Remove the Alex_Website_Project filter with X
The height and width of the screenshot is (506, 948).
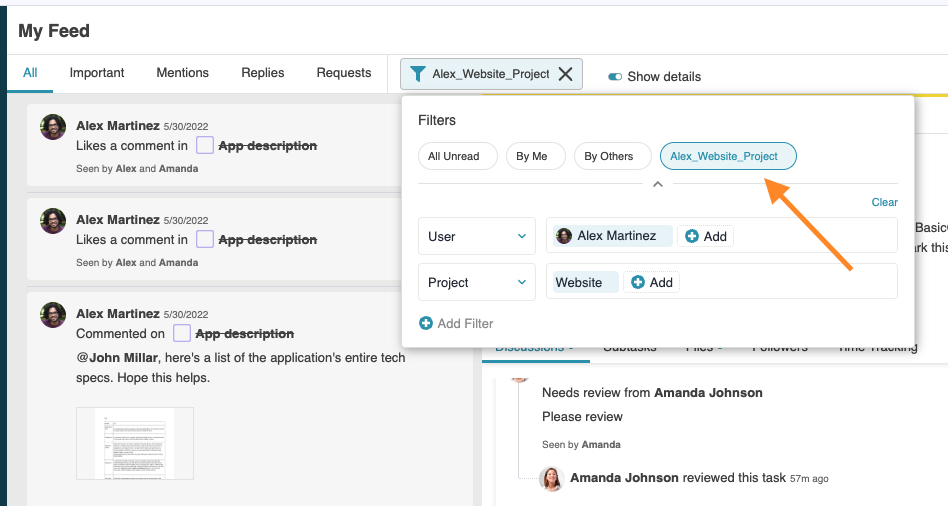tap(565, 74)
